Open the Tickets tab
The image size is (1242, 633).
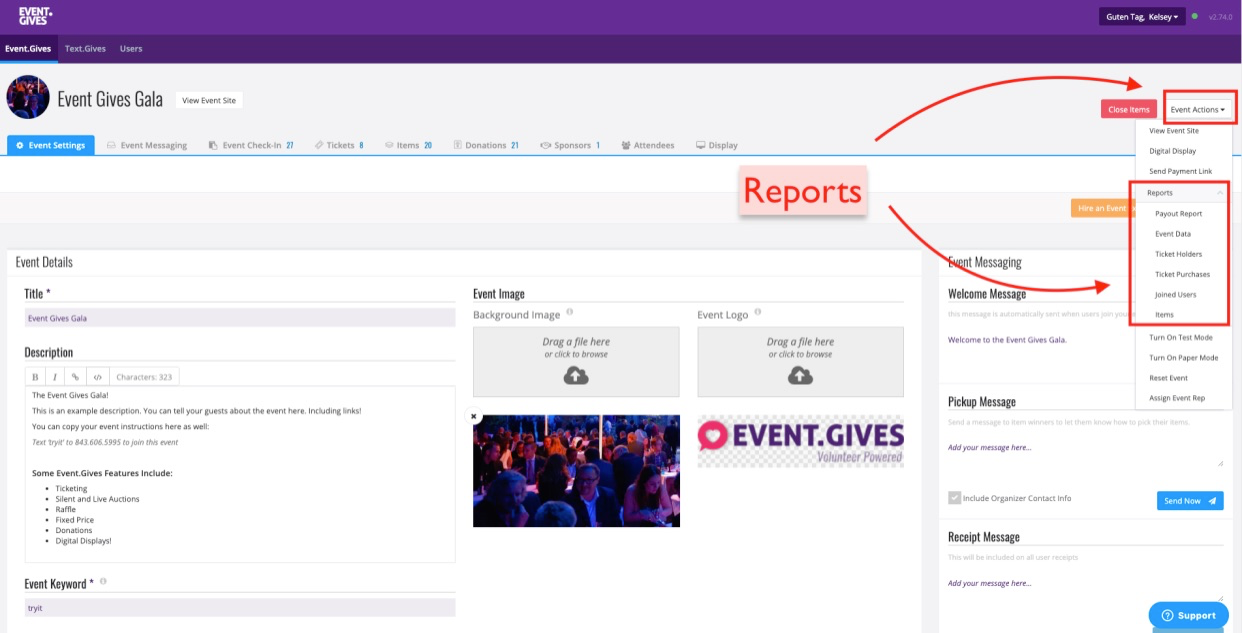coord(339,145)
